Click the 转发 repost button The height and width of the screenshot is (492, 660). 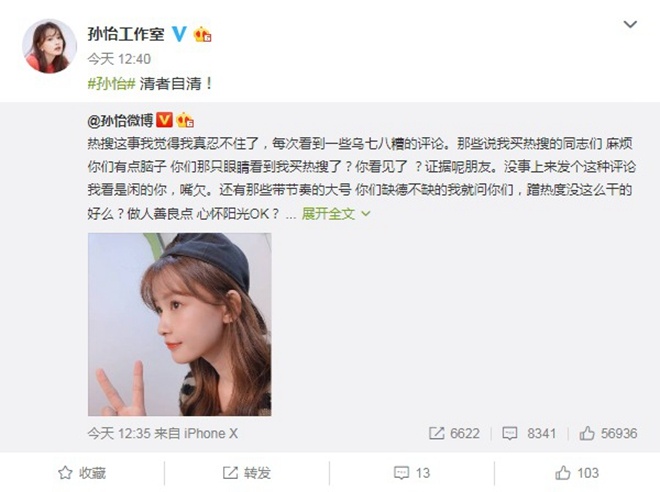pos(247,473)
